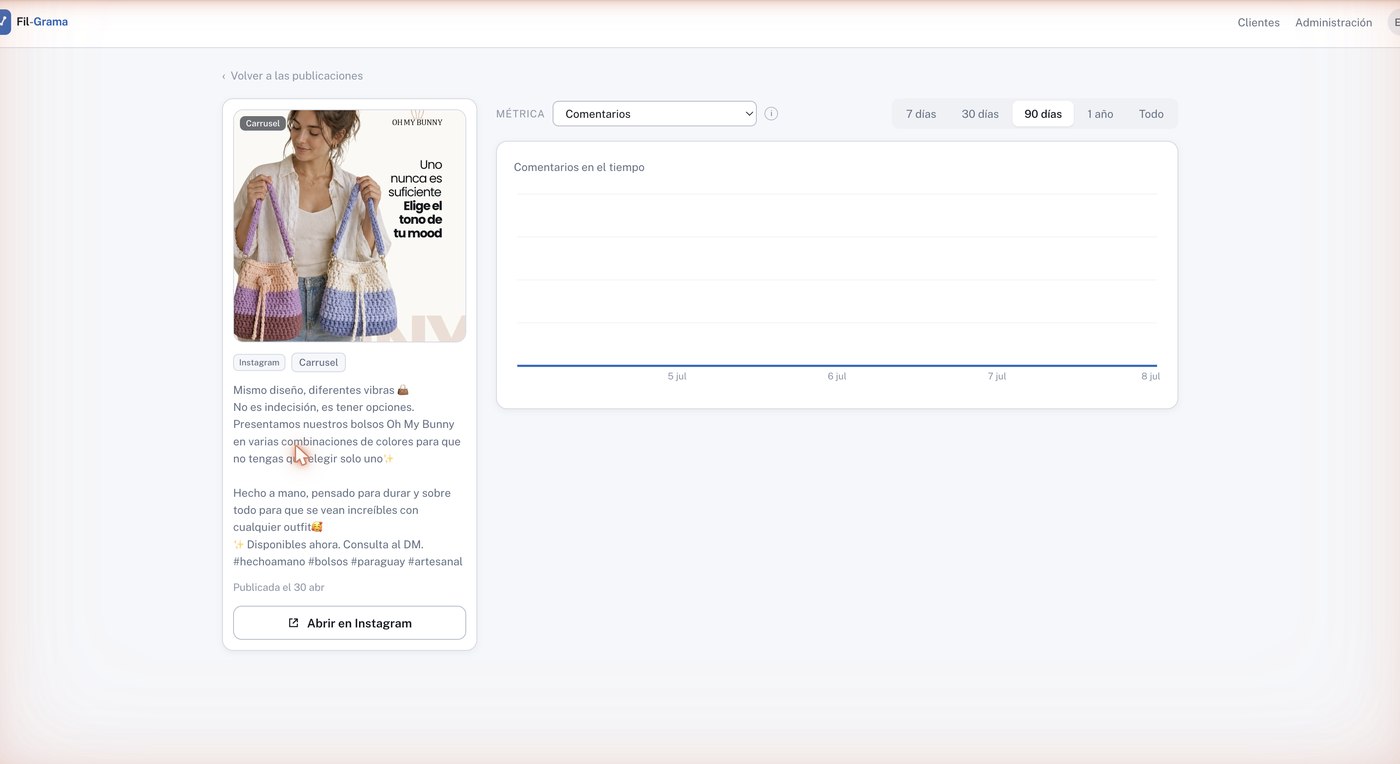Screen dimensions: 1400x764
Task: Go to Administración
Action: coord(1333,23)
